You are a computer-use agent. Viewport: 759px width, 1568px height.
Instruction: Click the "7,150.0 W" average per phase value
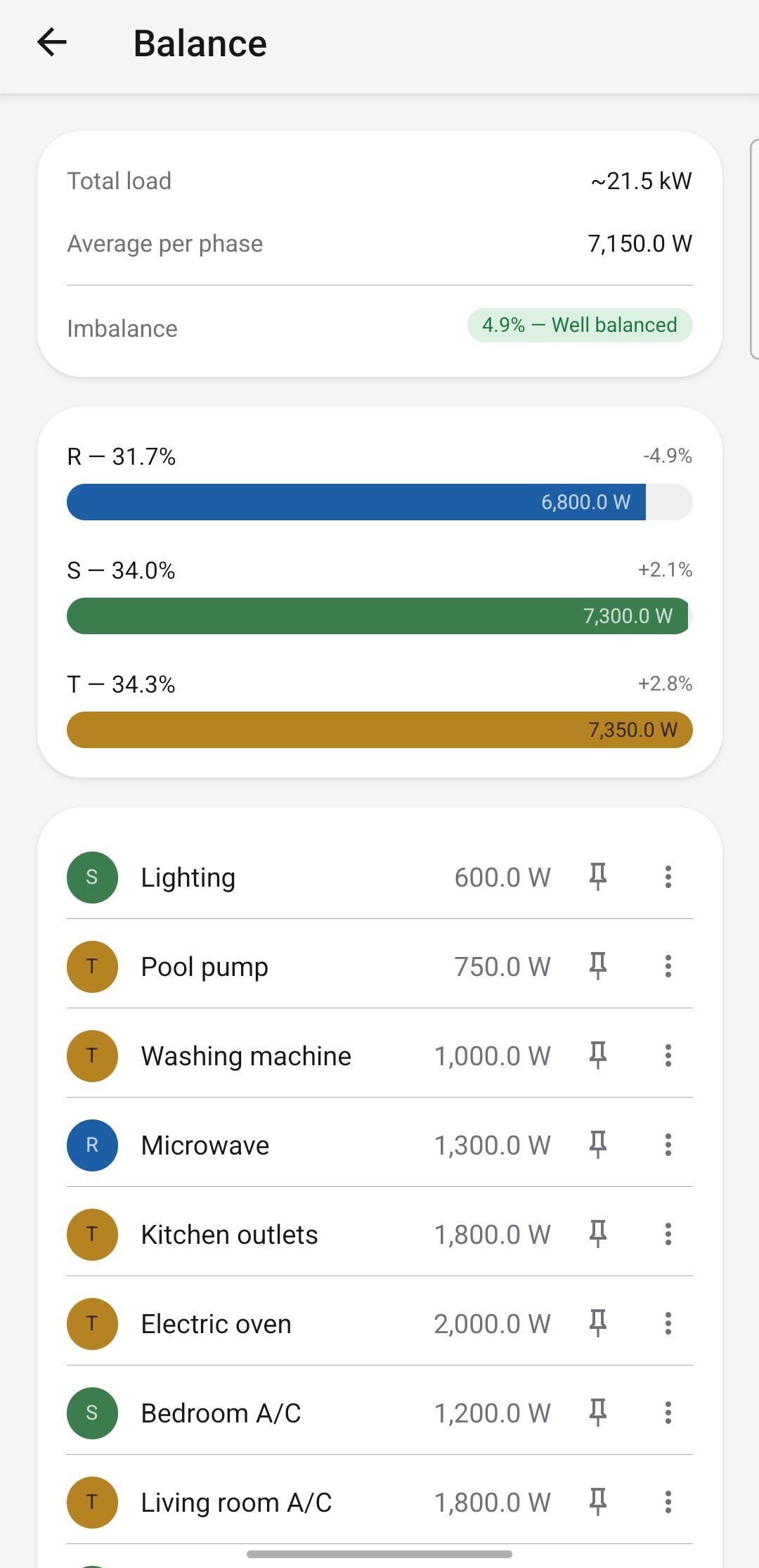[640, 243]
